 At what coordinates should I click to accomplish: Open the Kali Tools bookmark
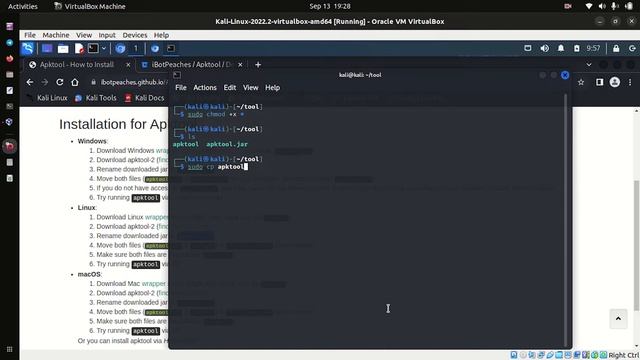pos(96,98)
